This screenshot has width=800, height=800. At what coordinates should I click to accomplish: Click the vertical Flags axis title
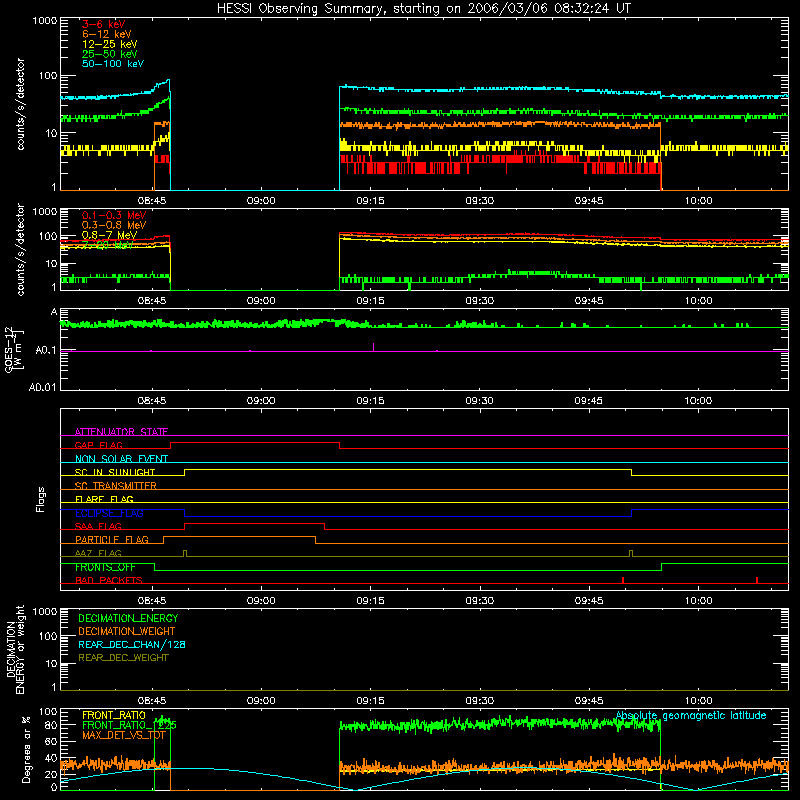pyautogui.click(x=40, y=499)
